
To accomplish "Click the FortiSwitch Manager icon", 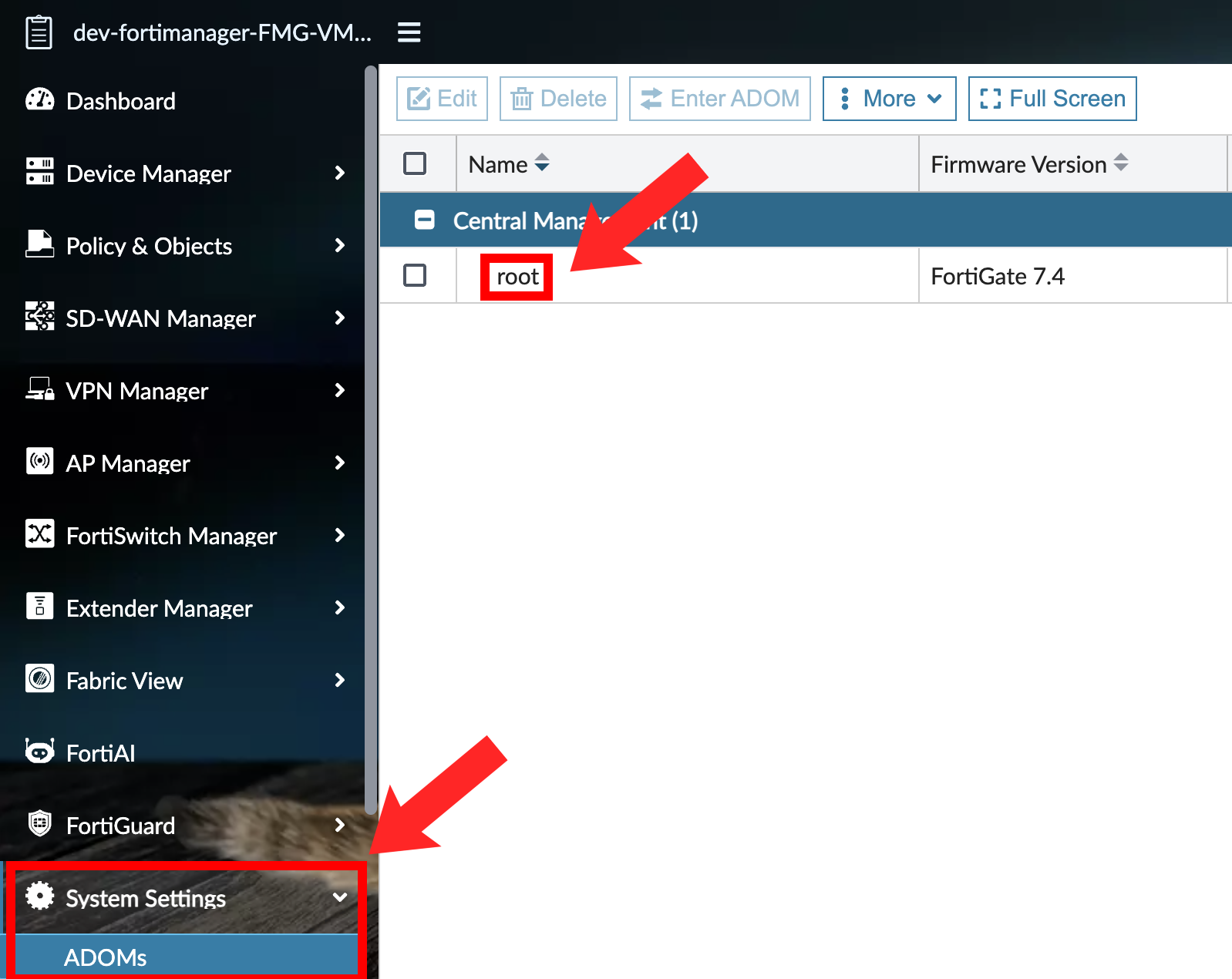I will pos(39,534).
